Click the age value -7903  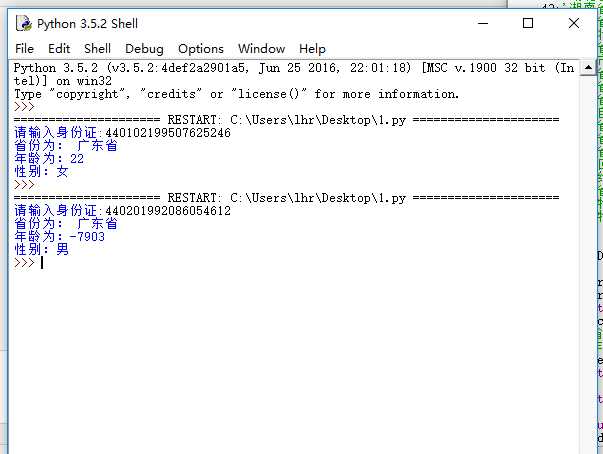[x=87, y=236]
